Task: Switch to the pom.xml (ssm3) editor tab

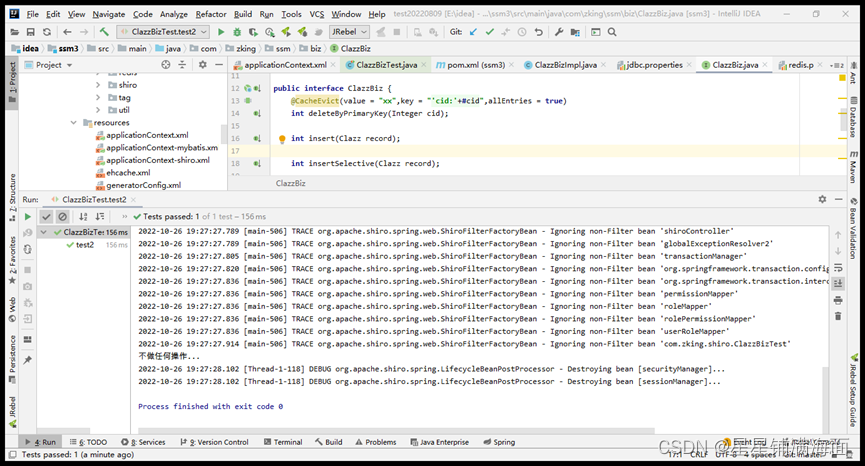Action: coord(476,65)
